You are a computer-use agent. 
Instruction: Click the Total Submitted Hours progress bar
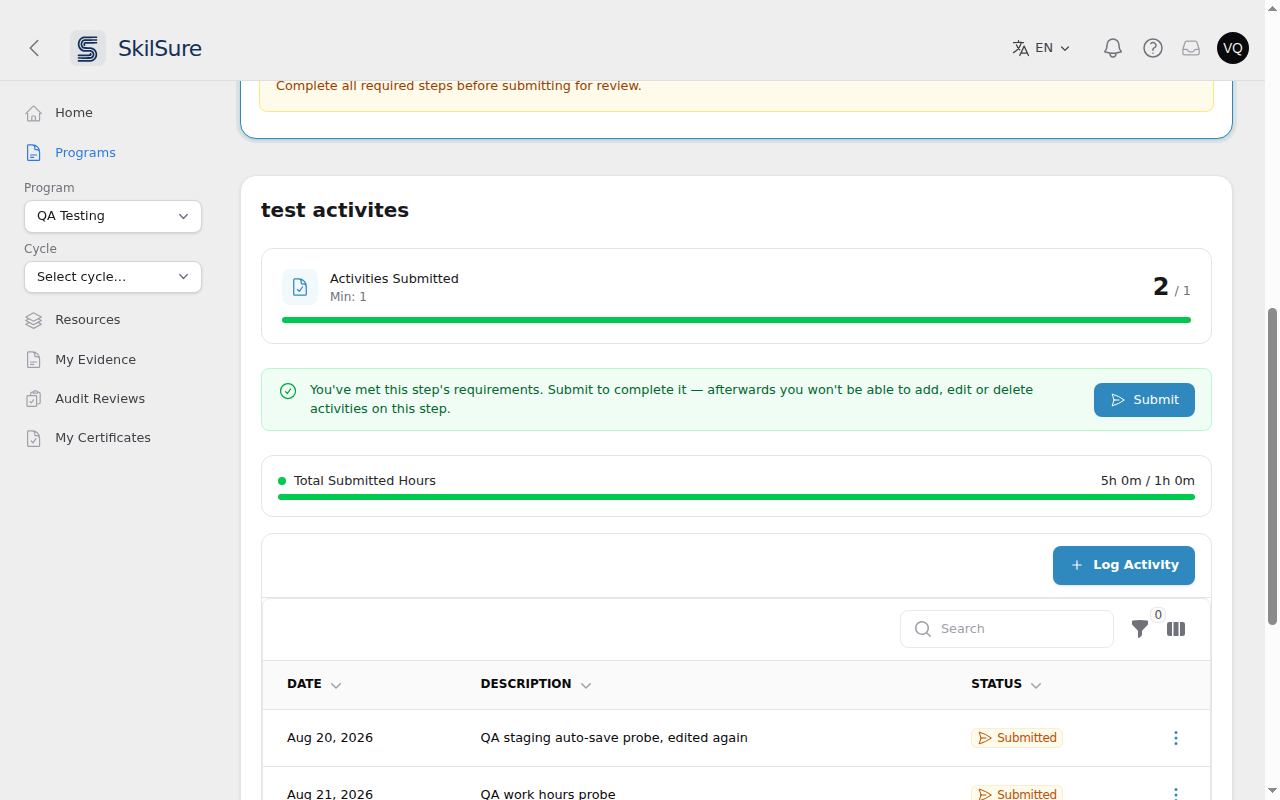pyautogui.click(x=736, y=497)
